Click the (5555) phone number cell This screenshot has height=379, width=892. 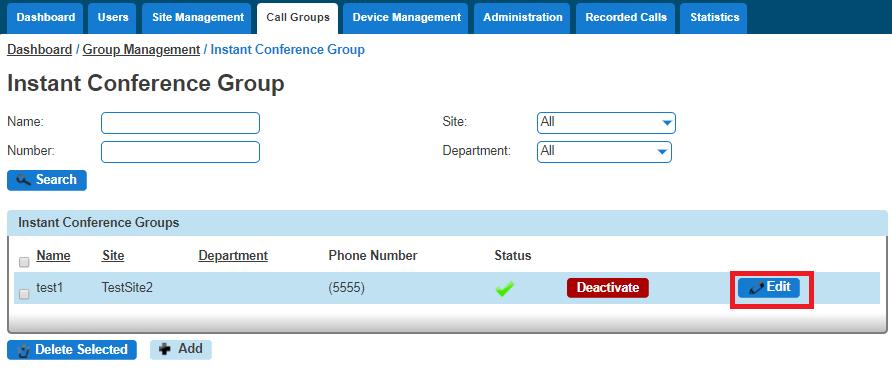coord(346,288)
